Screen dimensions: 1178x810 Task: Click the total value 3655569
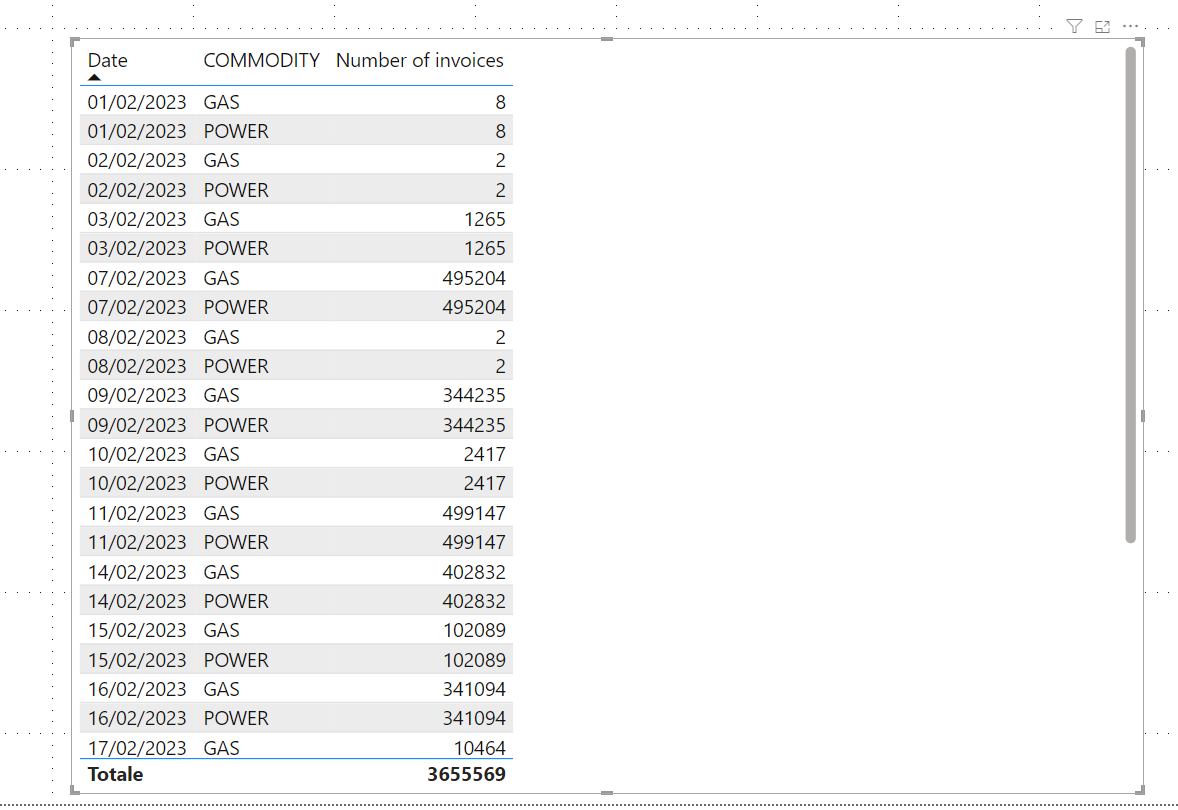[466, 775]
